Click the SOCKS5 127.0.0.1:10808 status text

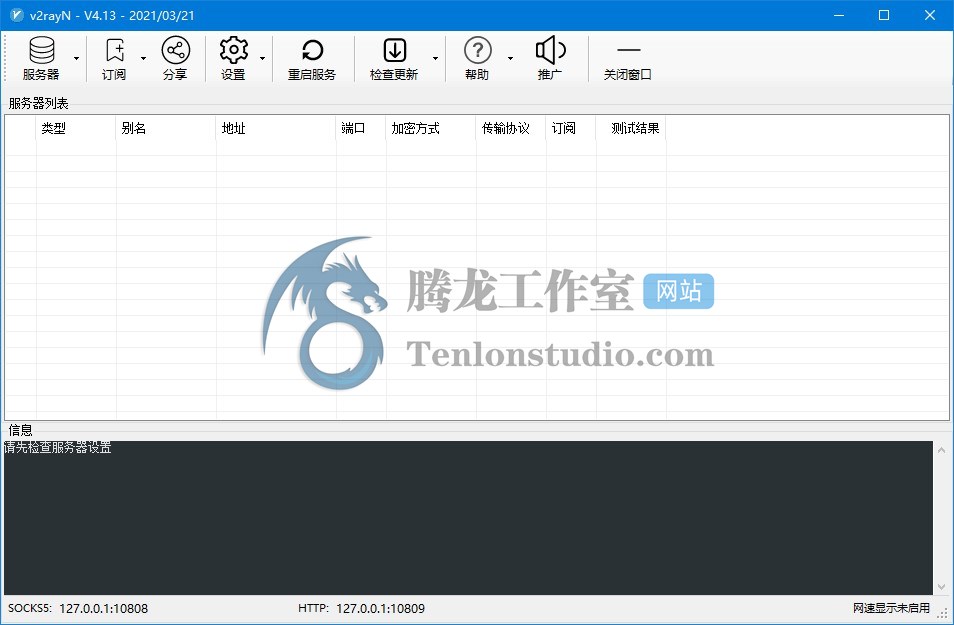[78, 609]
